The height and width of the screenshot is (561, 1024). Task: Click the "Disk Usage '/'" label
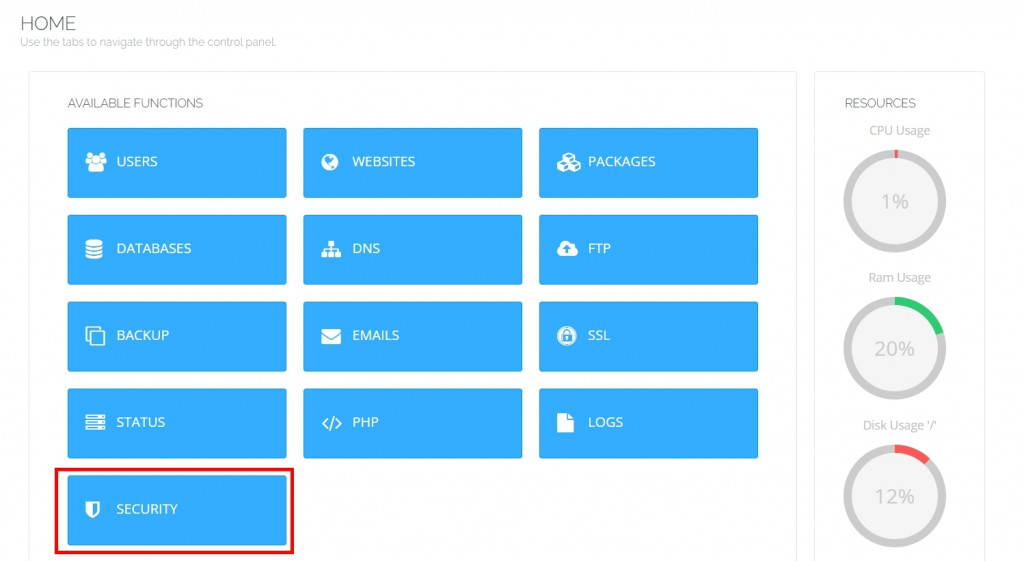(899, 425)
